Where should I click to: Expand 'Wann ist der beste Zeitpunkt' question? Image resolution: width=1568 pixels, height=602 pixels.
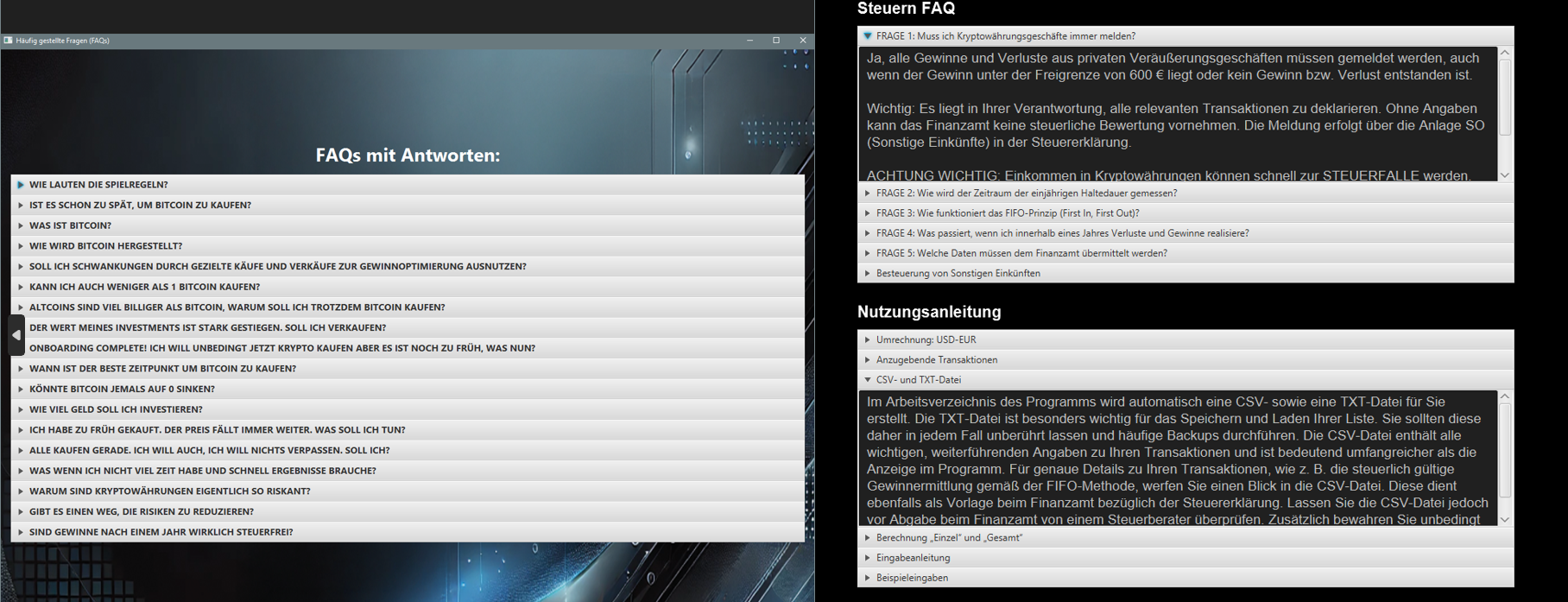[408, 369]
